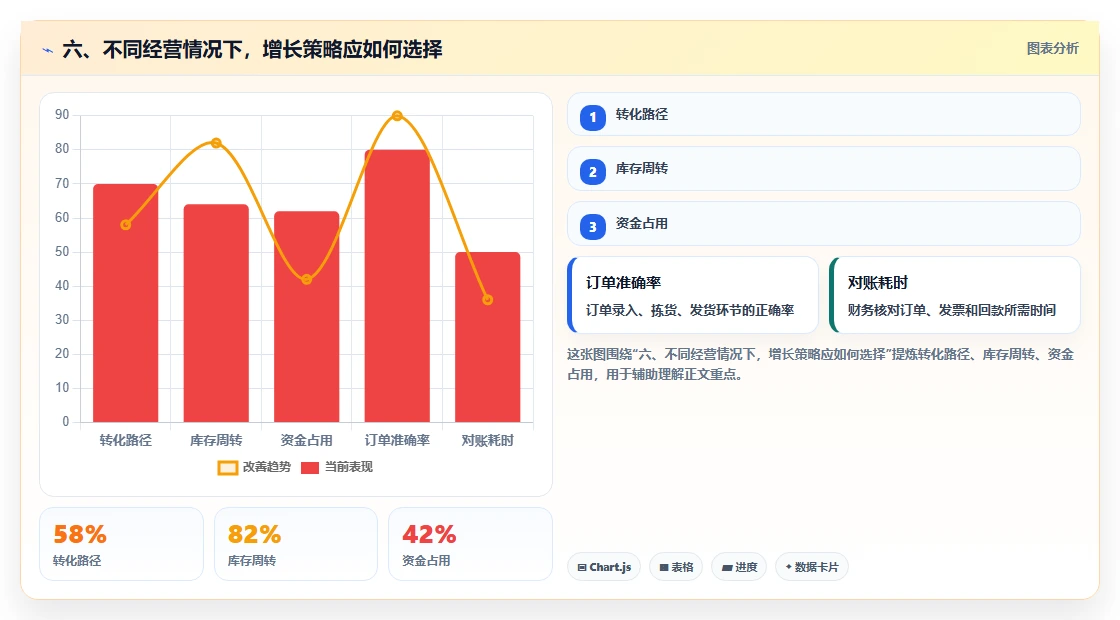Click the 当前表现 legend label
This screenshot has height=620, width=1120.
point(349,466)
